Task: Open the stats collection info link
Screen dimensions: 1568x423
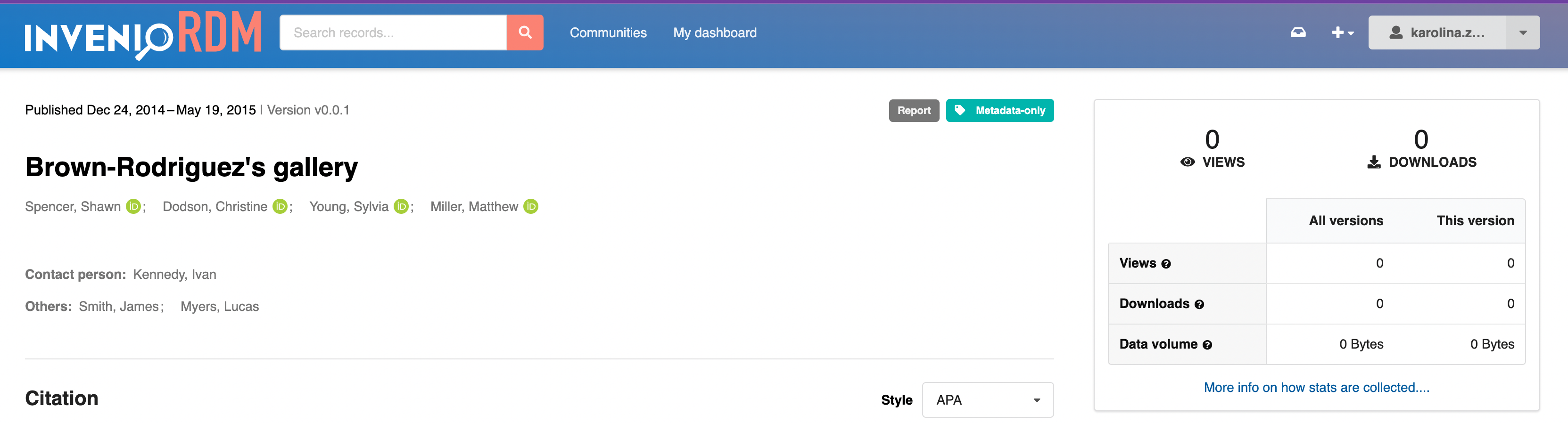Action: pyautogui.click(x=1316, y=387)
